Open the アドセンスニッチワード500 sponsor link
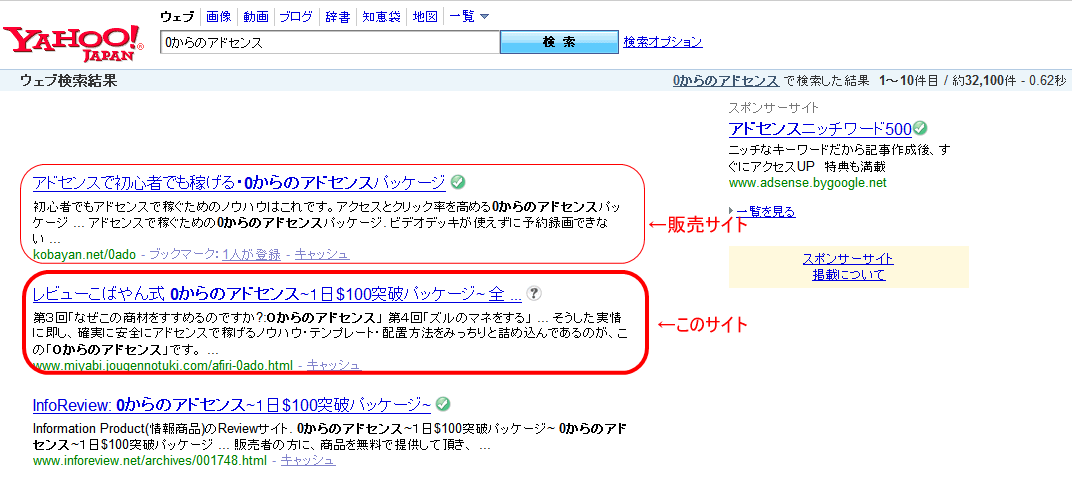Image resolution: width=1072 pixels, height=486 pixels. [x=820, y=129]
